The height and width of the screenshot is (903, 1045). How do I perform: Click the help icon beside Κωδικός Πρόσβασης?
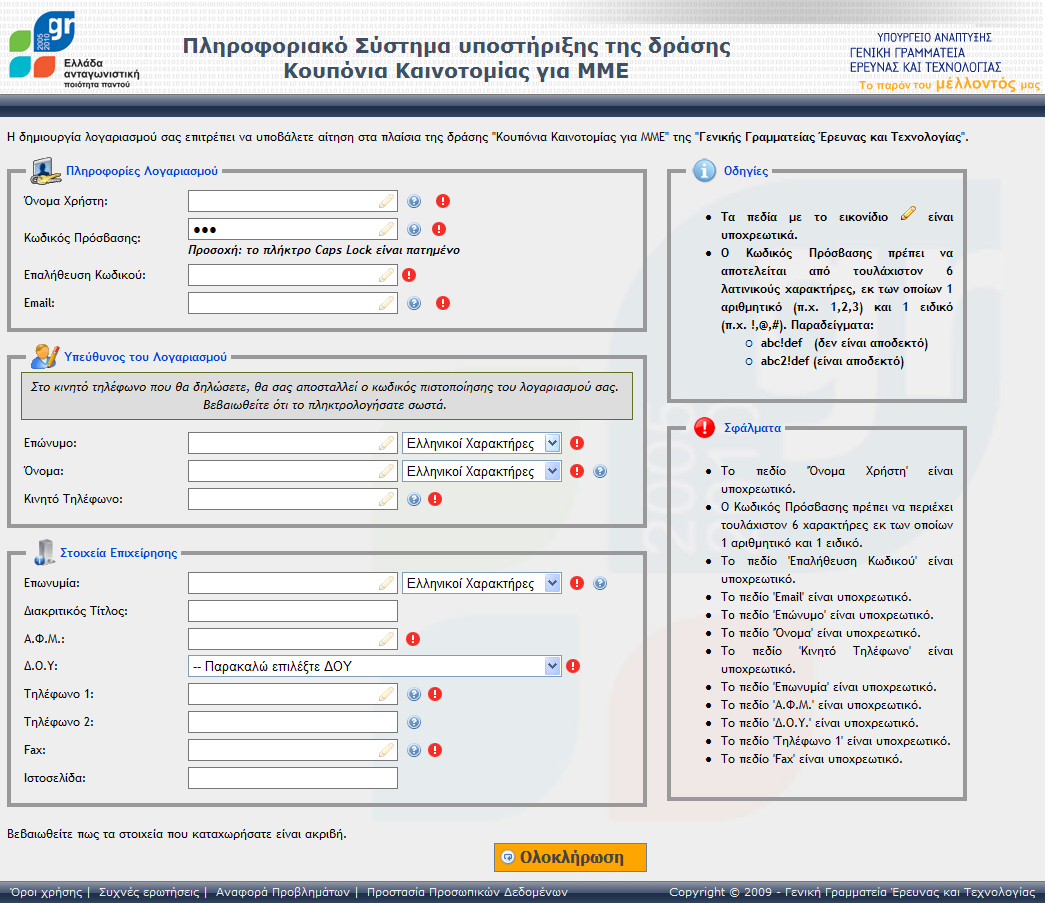click(x=414, y=229)
